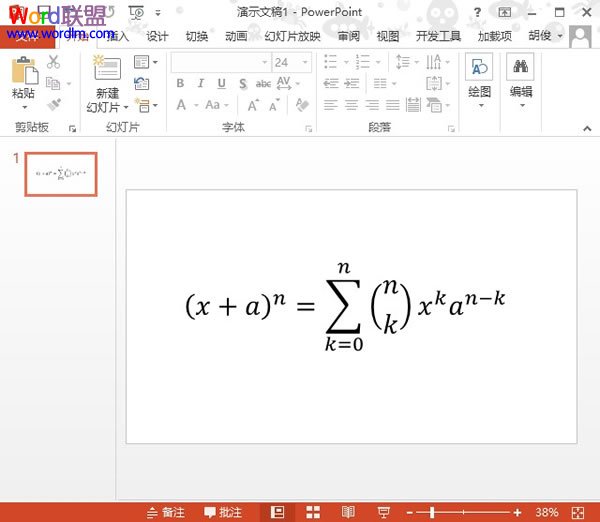
Task: Click Convert to SmartArt icon
Action: click(x=434, y=105)
